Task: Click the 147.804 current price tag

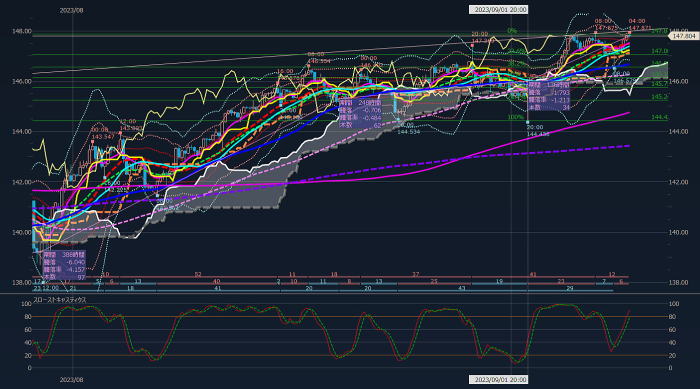Action: pyautogui.click(x=683, y=36)
